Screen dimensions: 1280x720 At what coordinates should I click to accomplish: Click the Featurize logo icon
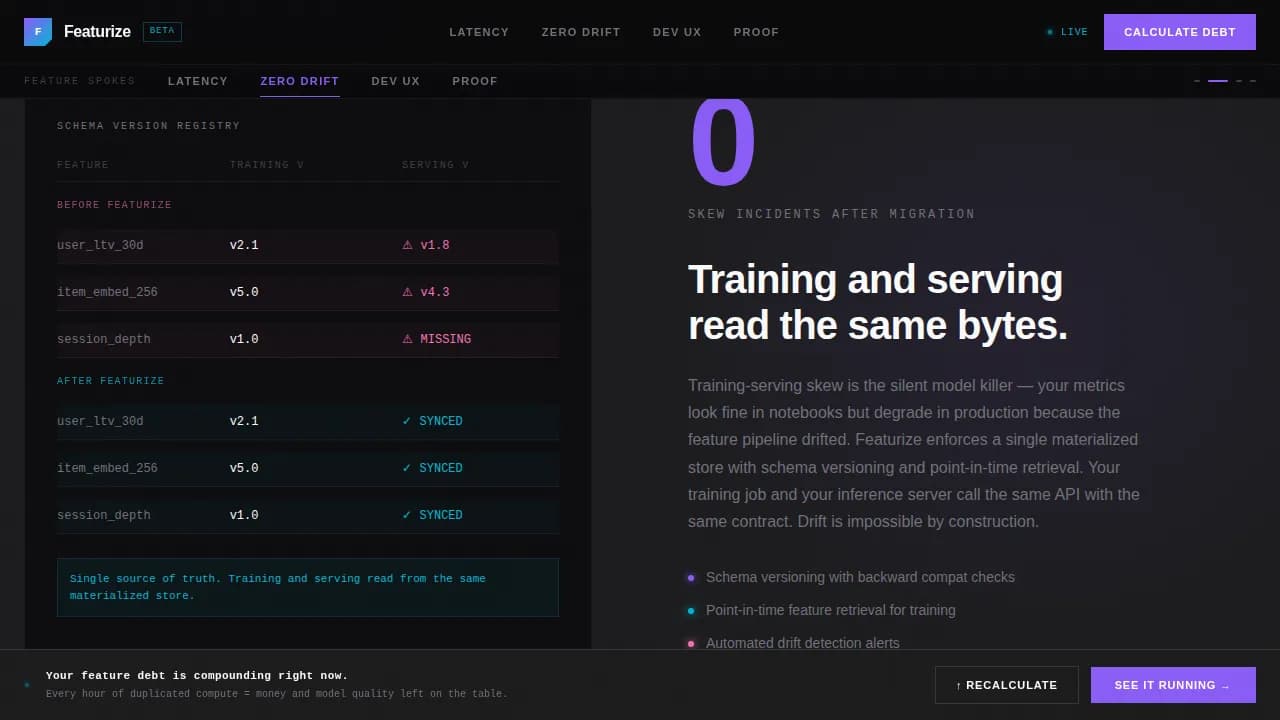[x=38, y=32]
